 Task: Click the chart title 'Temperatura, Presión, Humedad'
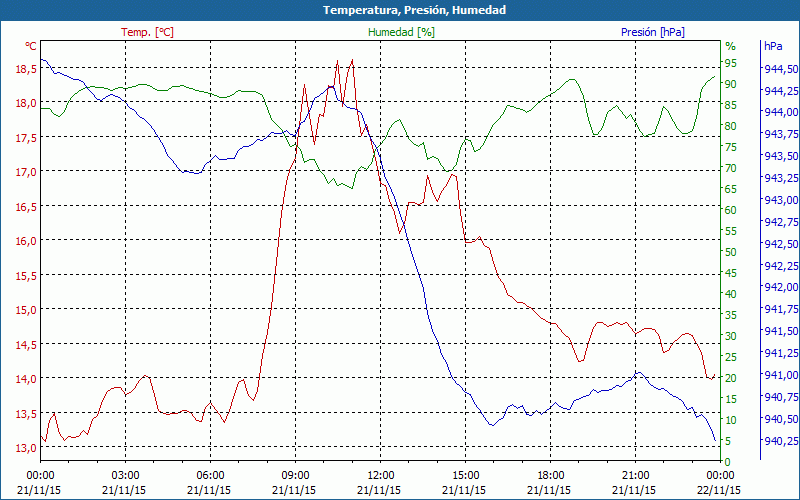[414, 10]
